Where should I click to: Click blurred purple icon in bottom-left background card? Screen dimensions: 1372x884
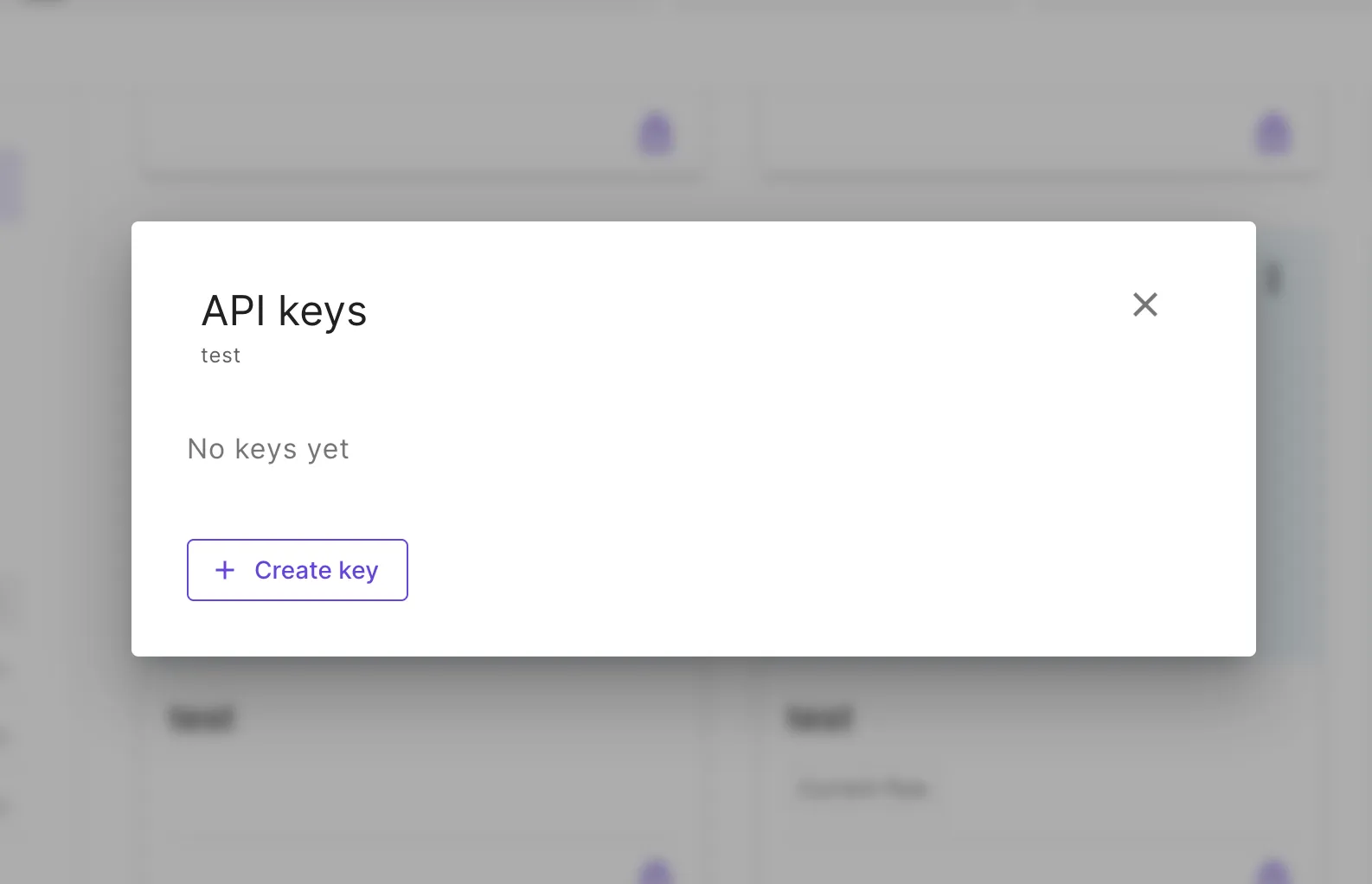tap(656, 872)
